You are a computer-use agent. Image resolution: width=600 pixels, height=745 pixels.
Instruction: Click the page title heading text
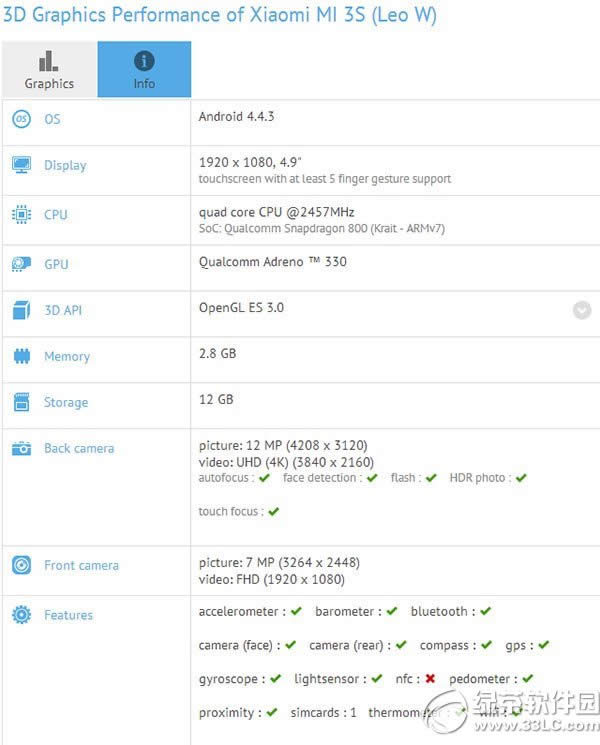point(218,16)
